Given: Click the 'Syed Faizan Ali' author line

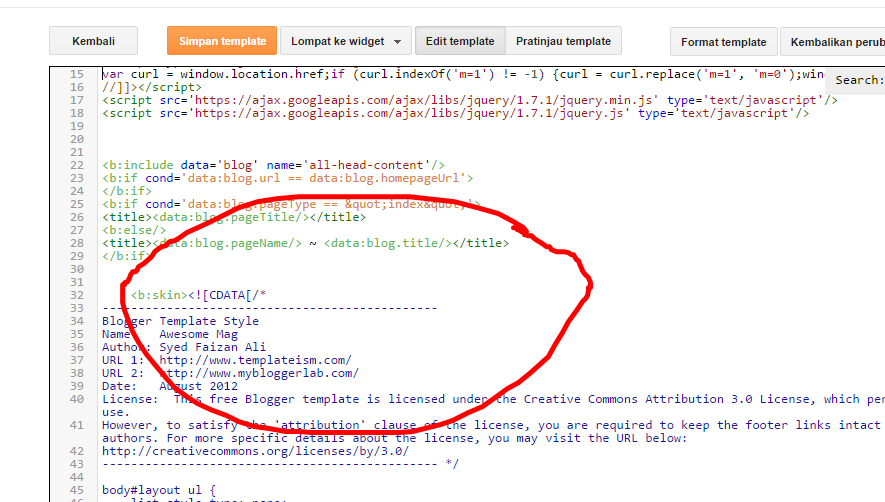Looking at the screenshot, I should tap(184, 347).
